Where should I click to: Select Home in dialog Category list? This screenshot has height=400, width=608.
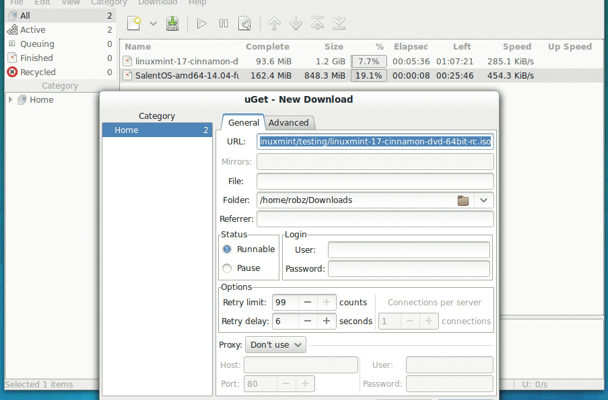pos(157,130)
